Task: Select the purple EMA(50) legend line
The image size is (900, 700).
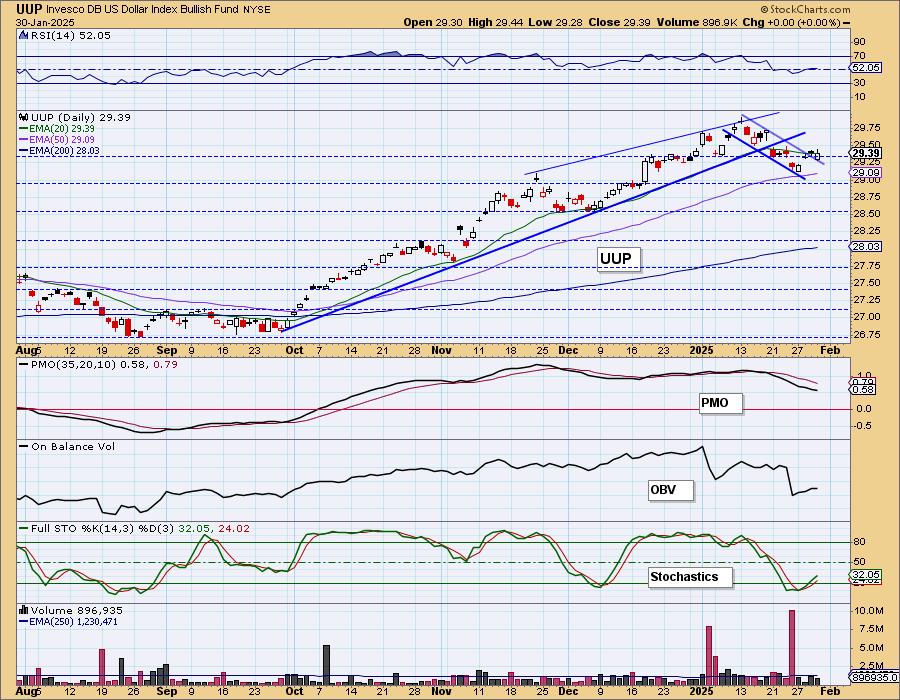Action: 24,139
